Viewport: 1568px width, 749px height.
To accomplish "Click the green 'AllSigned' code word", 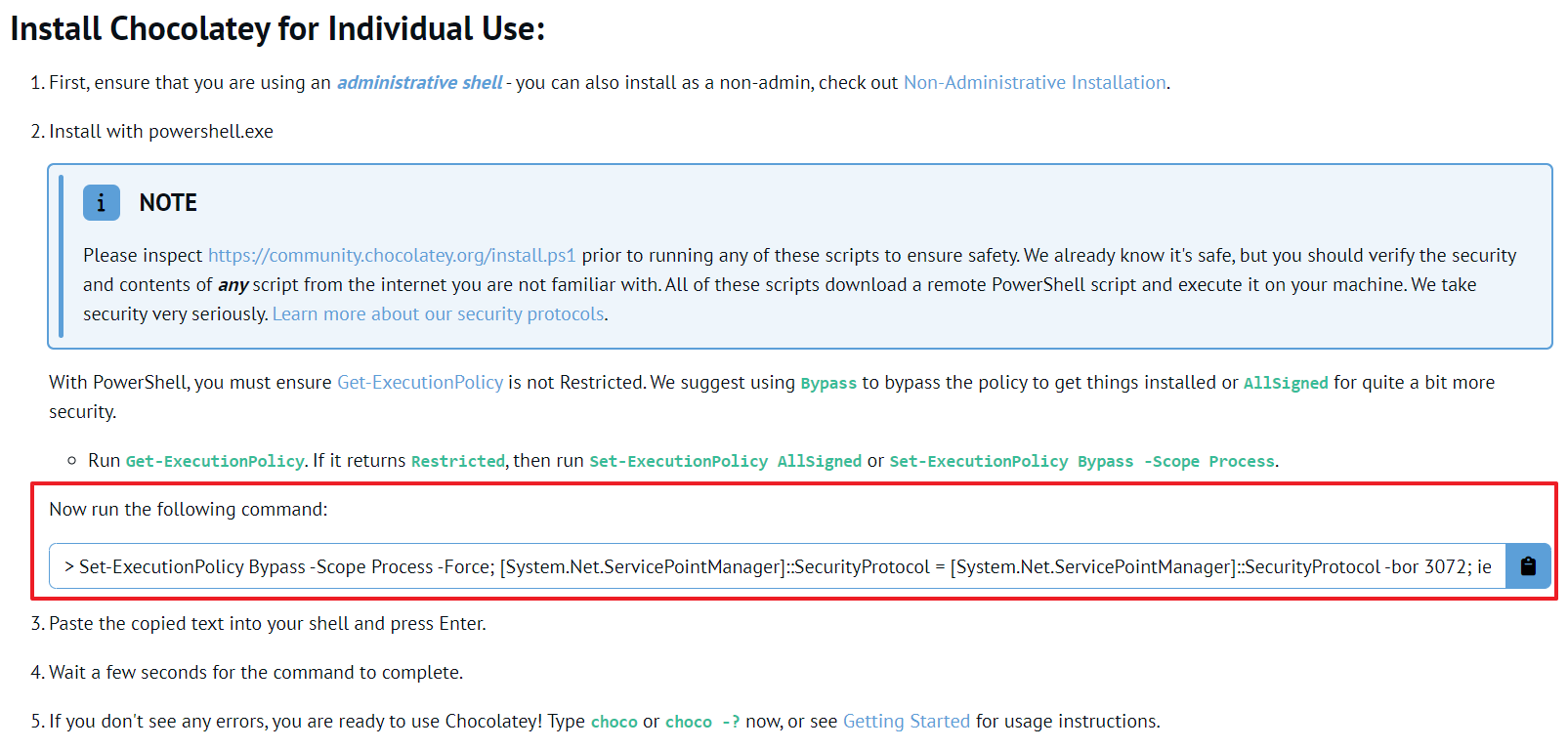I will coord(1286,383).
